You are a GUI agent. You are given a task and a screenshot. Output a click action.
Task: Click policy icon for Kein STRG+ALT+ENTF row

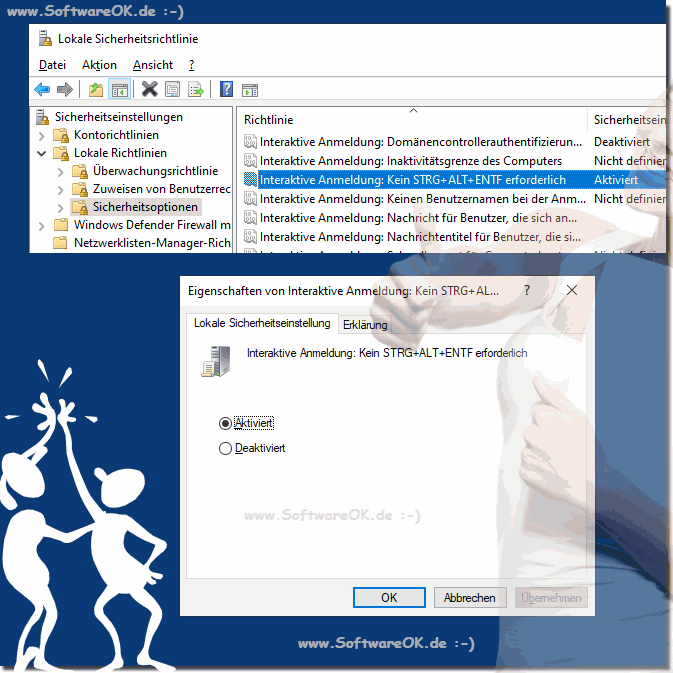(x=250, y=179)
